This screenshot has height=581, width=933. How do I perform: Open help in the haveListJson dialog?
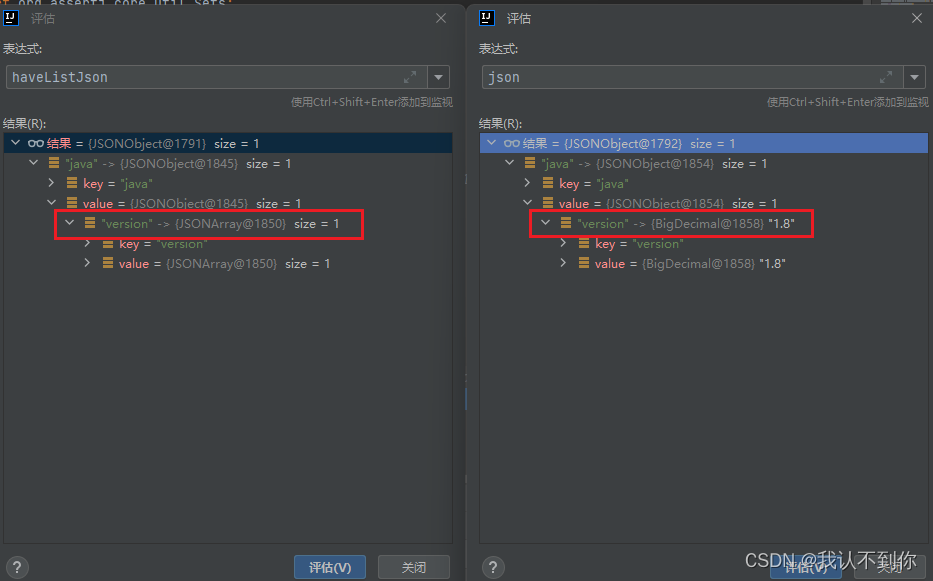[x=17, y=567]
